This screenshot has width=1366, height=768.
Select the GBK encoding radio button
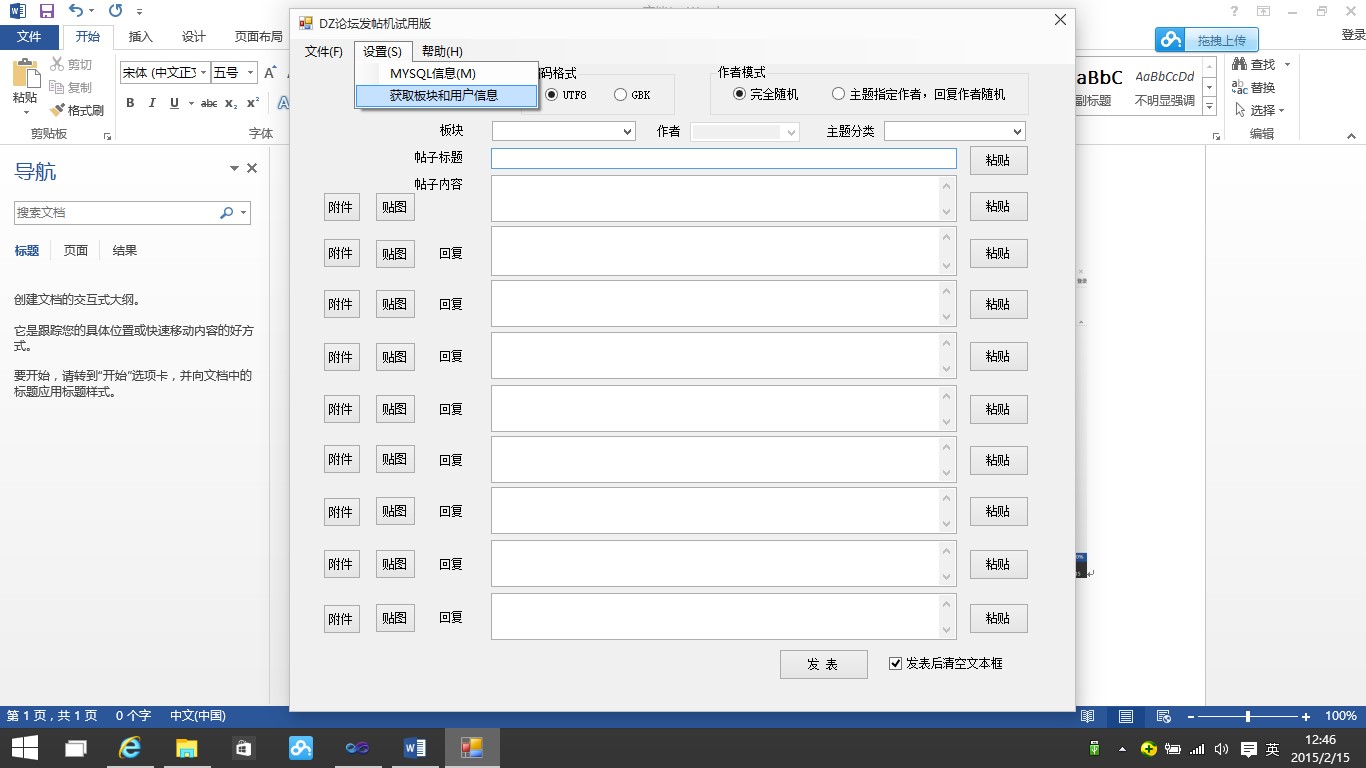pyautogui.click(x=621, y=95)
